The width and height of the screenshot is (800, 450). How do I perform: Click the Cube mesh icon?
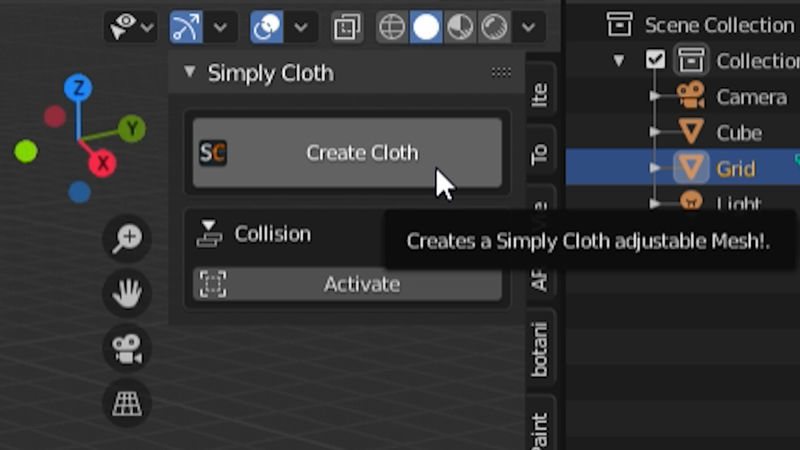(691, 131)
